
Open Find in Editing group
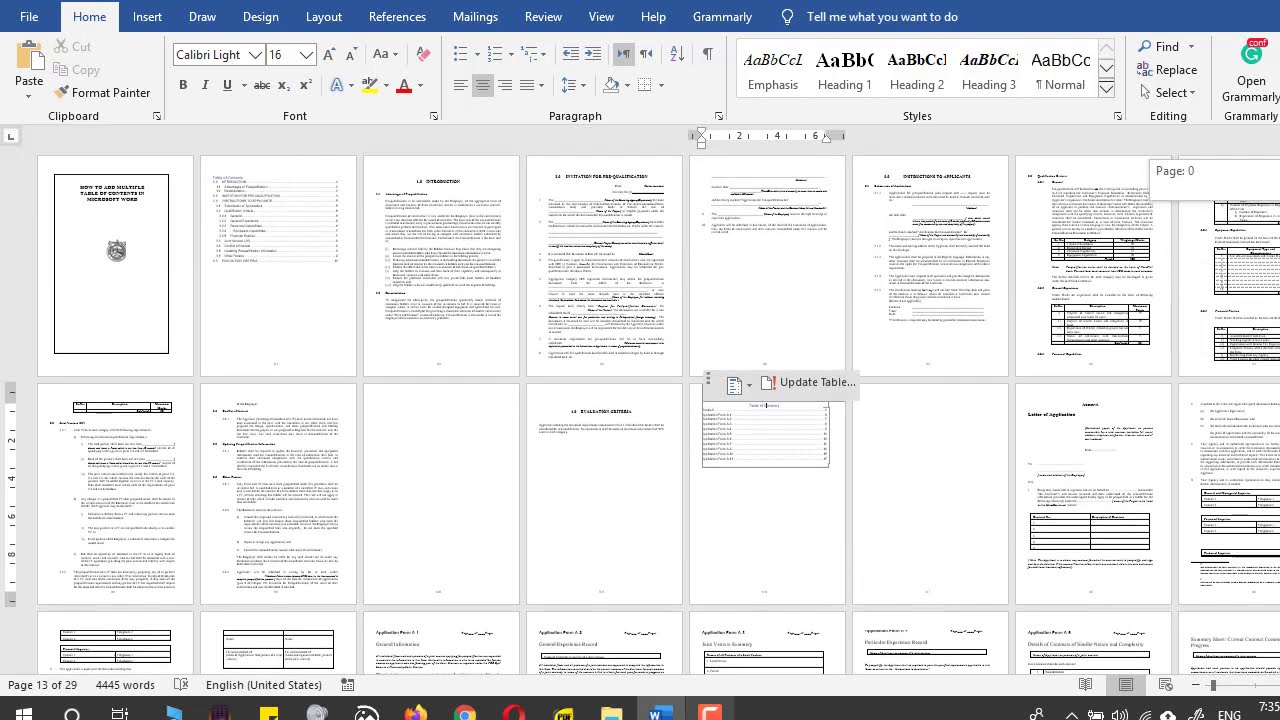point(1159,46)
